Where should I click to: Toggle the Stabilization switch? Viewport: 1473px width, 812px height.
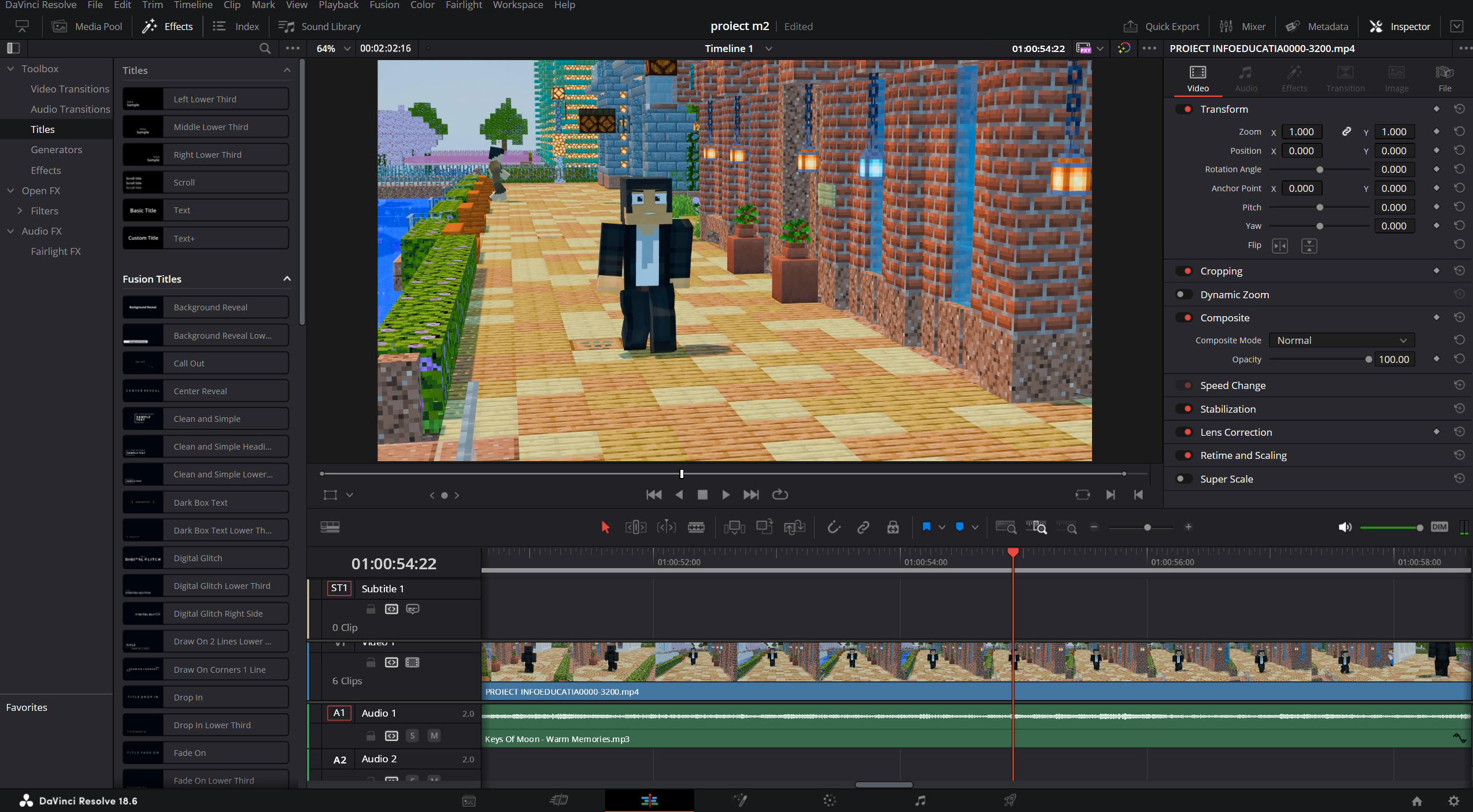(x=1184, y=409)
